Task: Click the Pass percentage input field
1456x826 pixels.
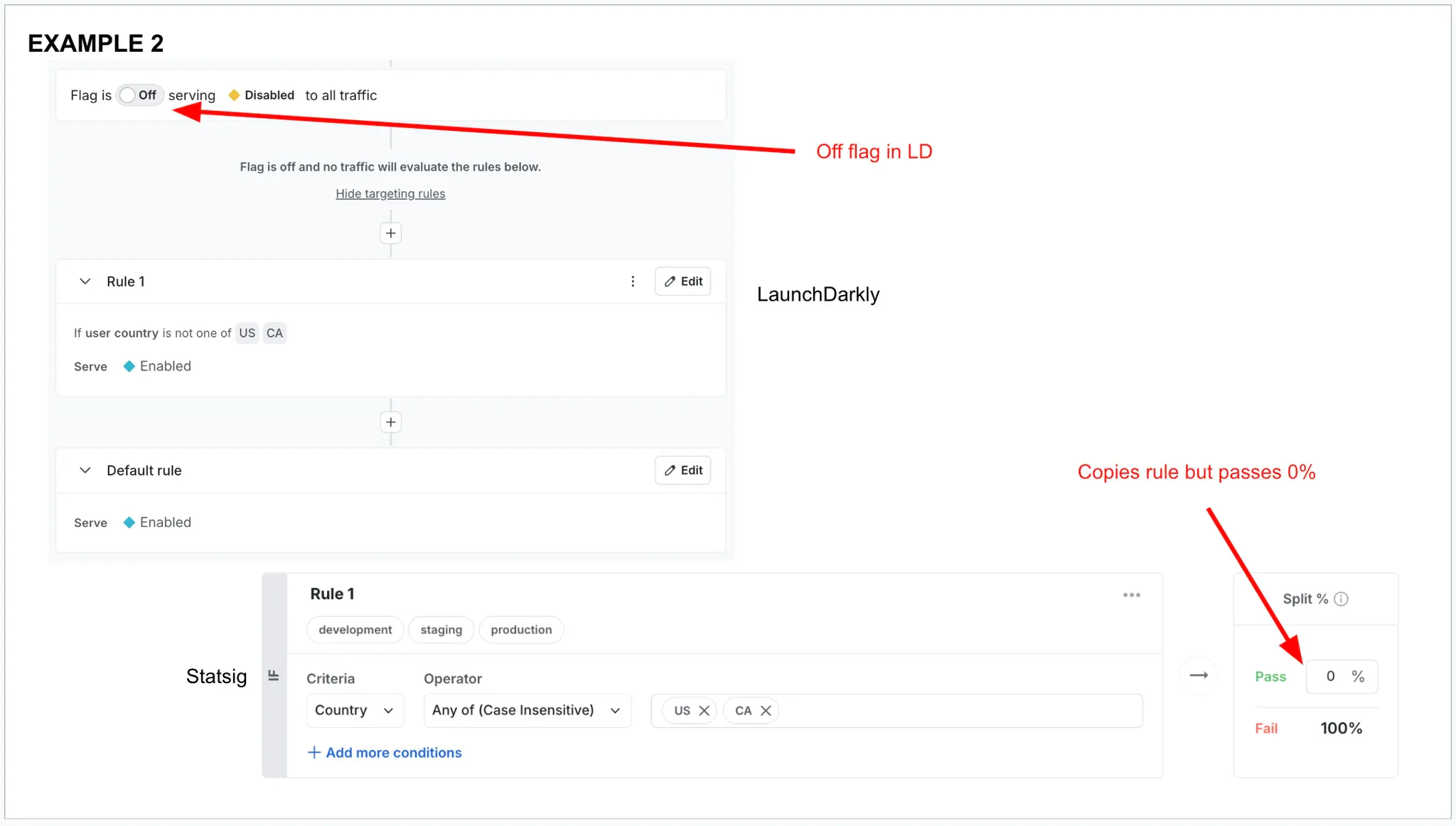Action: point(1341,676)
